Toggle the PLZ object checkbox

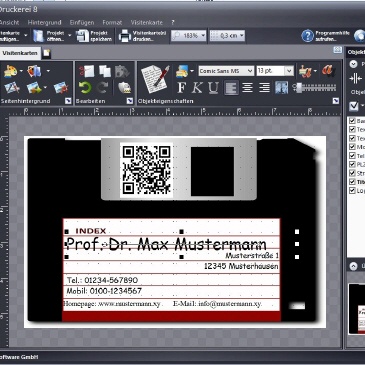tap(352, 164)
